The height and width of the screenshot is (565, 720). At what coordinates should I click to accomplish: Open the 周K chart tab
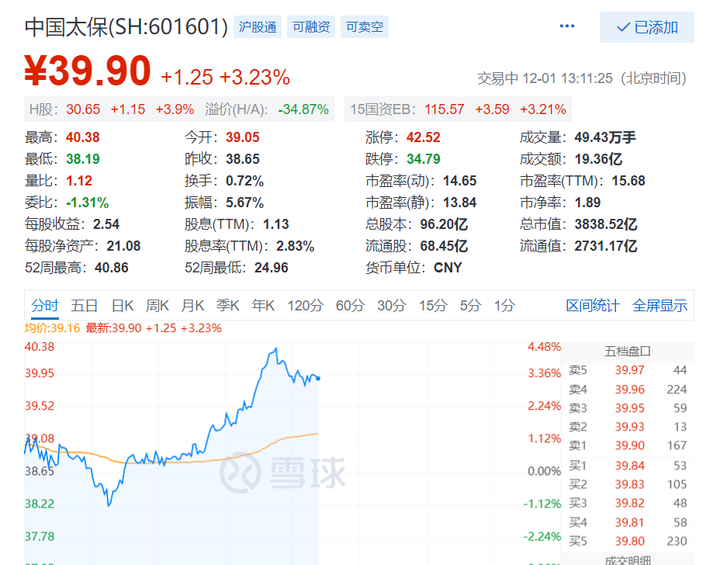[x=157, y=305]
